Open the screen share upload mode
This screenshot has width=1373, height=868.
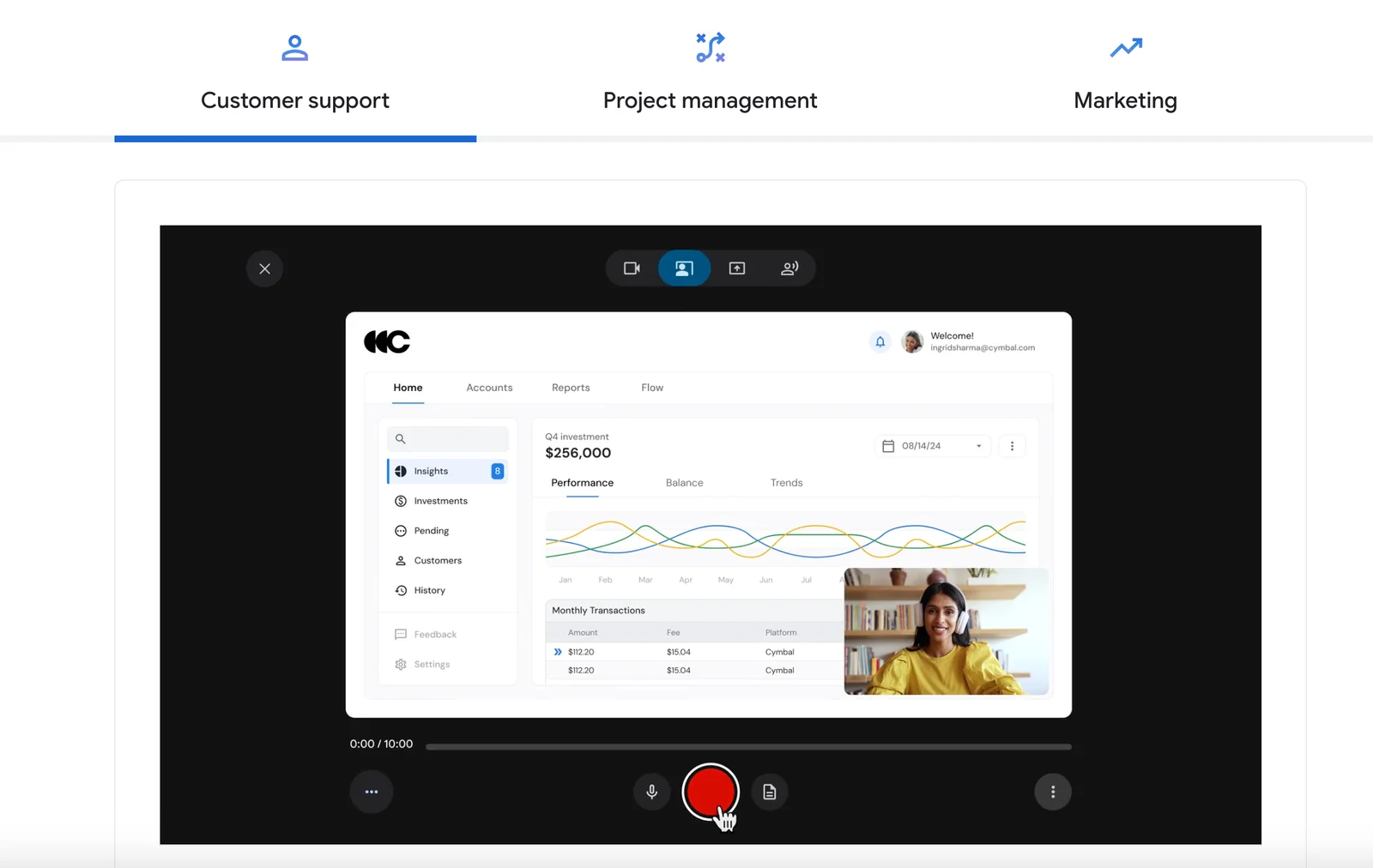pos(736,268)
